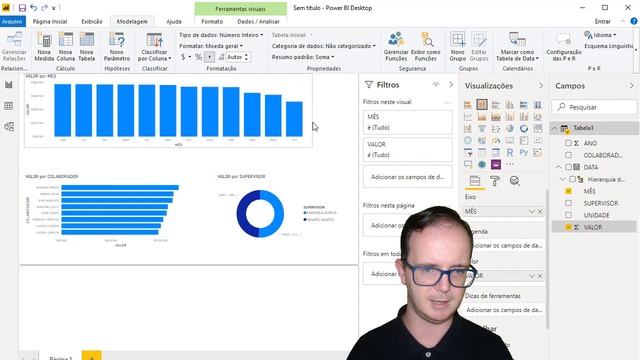
Task: Click Marcar como Tabela de Data
Action: [517, 47]
